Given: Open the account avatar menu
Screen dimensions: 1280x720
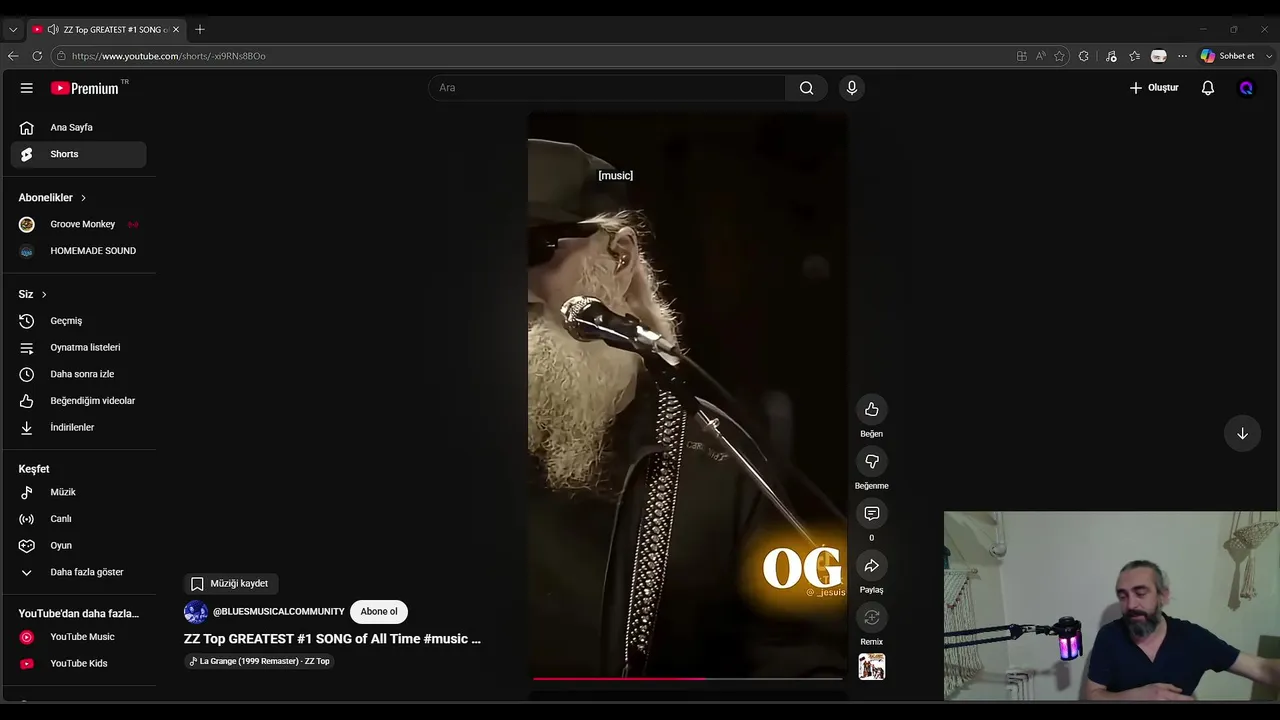Looking at the screenshot, I should pyautogui.click(x=1246, y=88).
